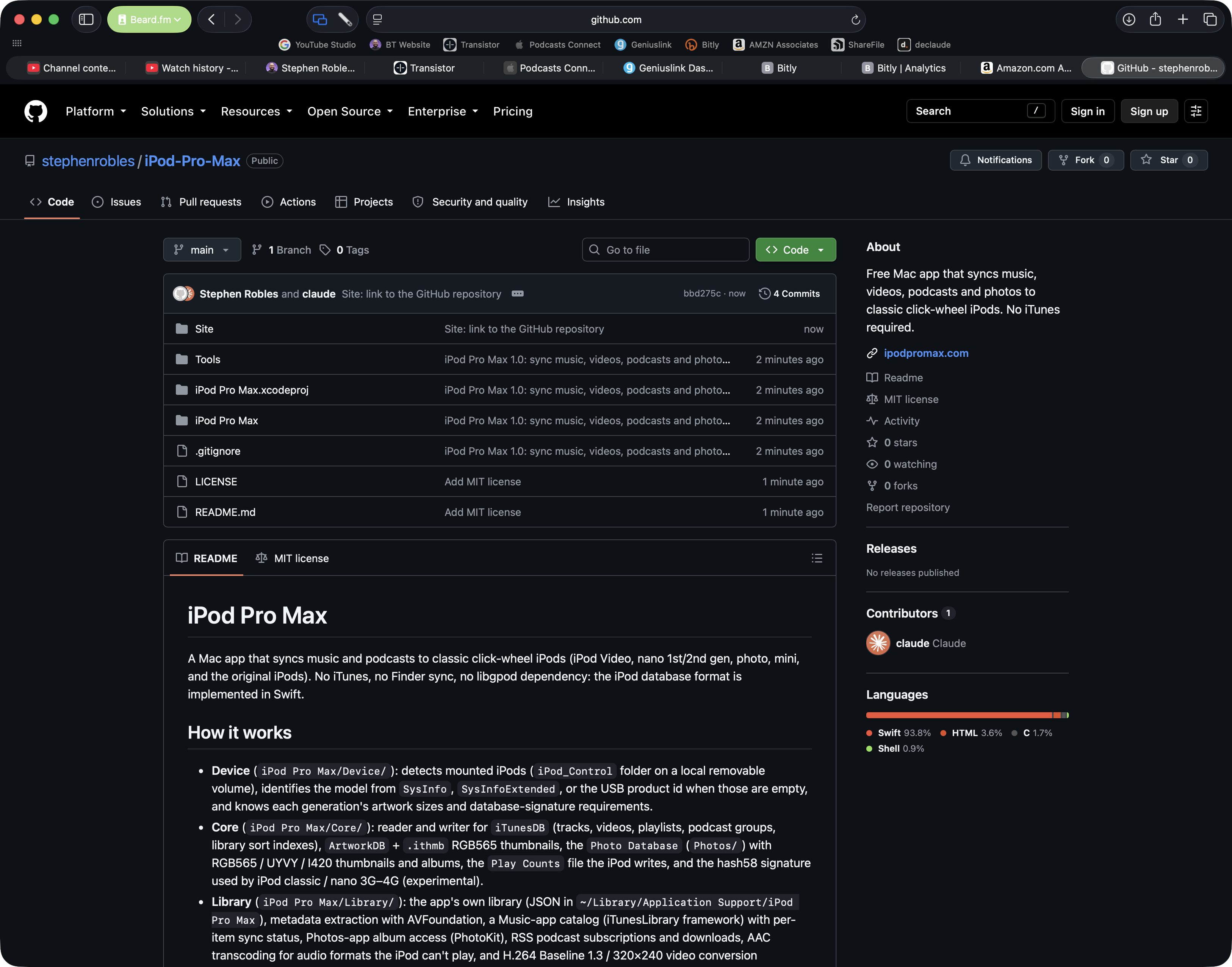View the 4 Commits history
Image resolution: width=1232 pixels, height=967 pixels.
789,294
